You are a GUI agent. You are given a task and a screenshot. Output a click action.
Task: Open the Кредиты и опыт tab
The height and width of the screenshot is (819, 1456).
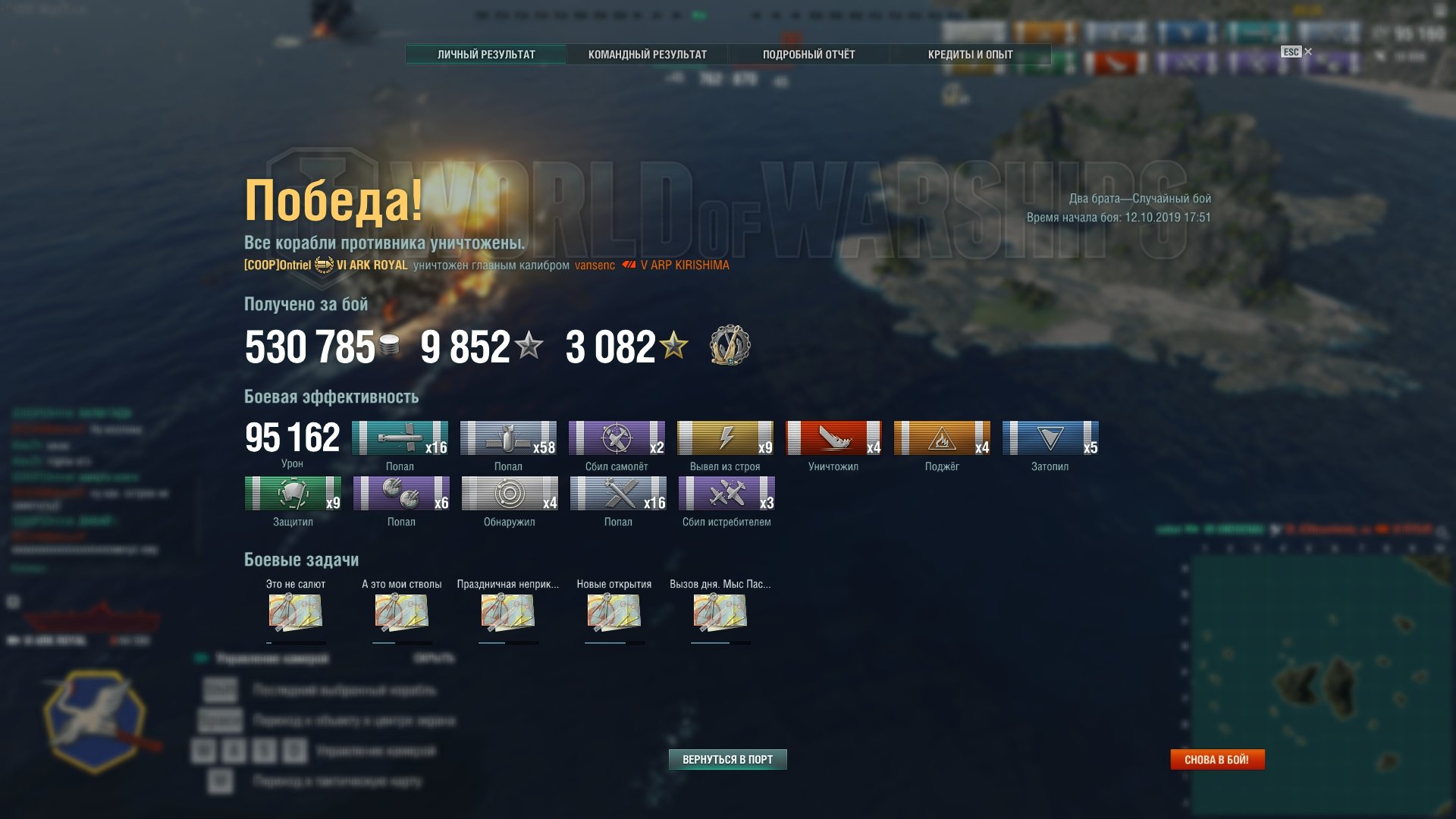970,55
